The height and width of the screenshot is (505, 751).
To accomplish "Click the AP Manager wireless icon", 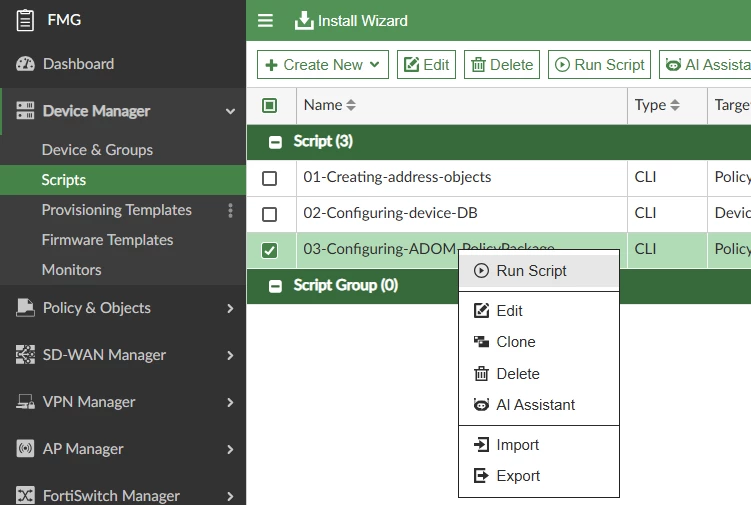I will coord(25,448).
